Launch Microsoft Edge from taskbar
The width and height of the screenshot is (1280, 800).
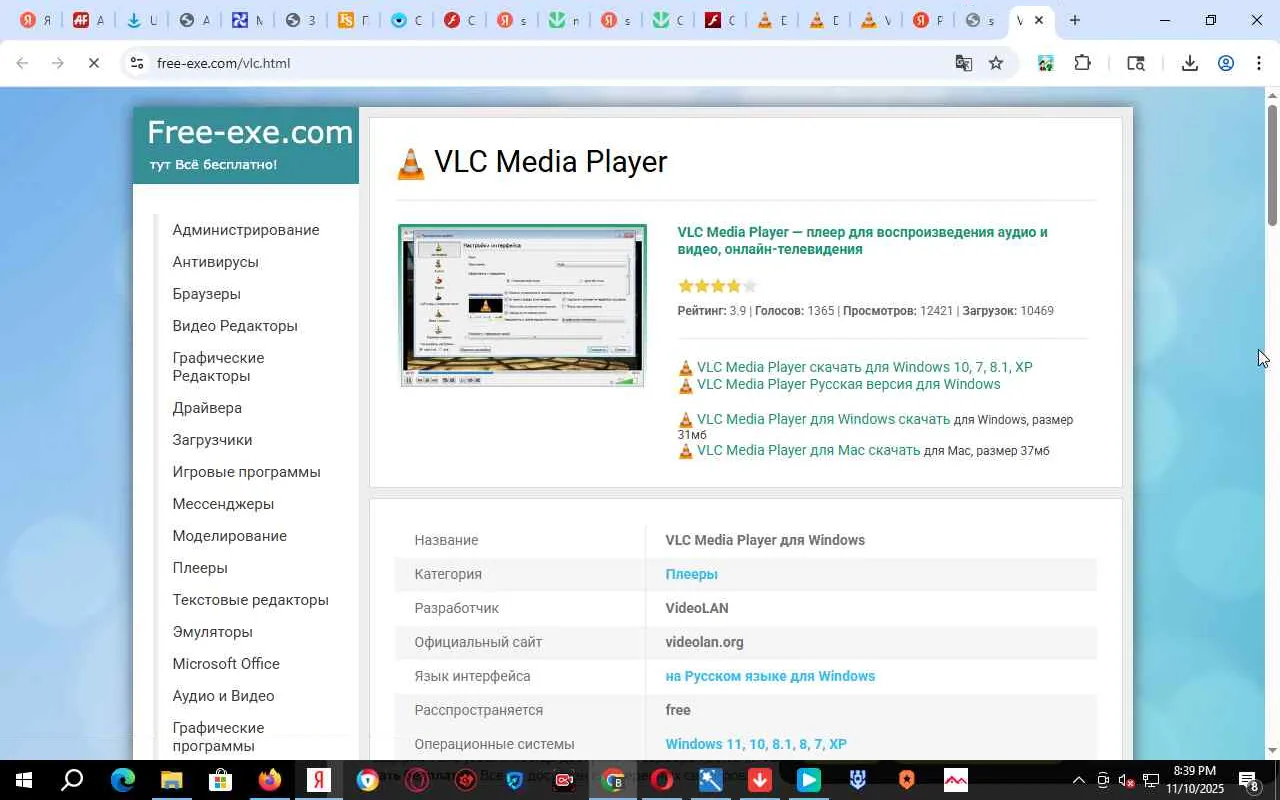[122, 780]
